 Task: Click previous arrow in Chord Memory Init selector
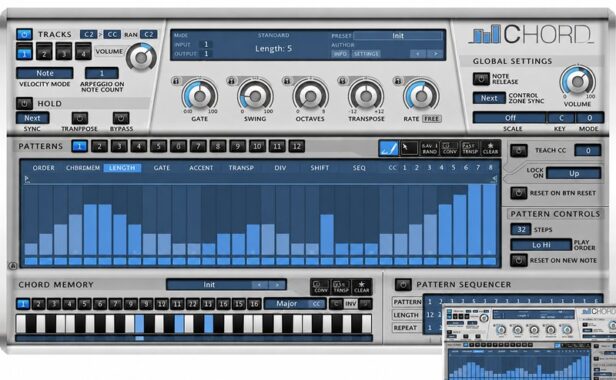259,285
